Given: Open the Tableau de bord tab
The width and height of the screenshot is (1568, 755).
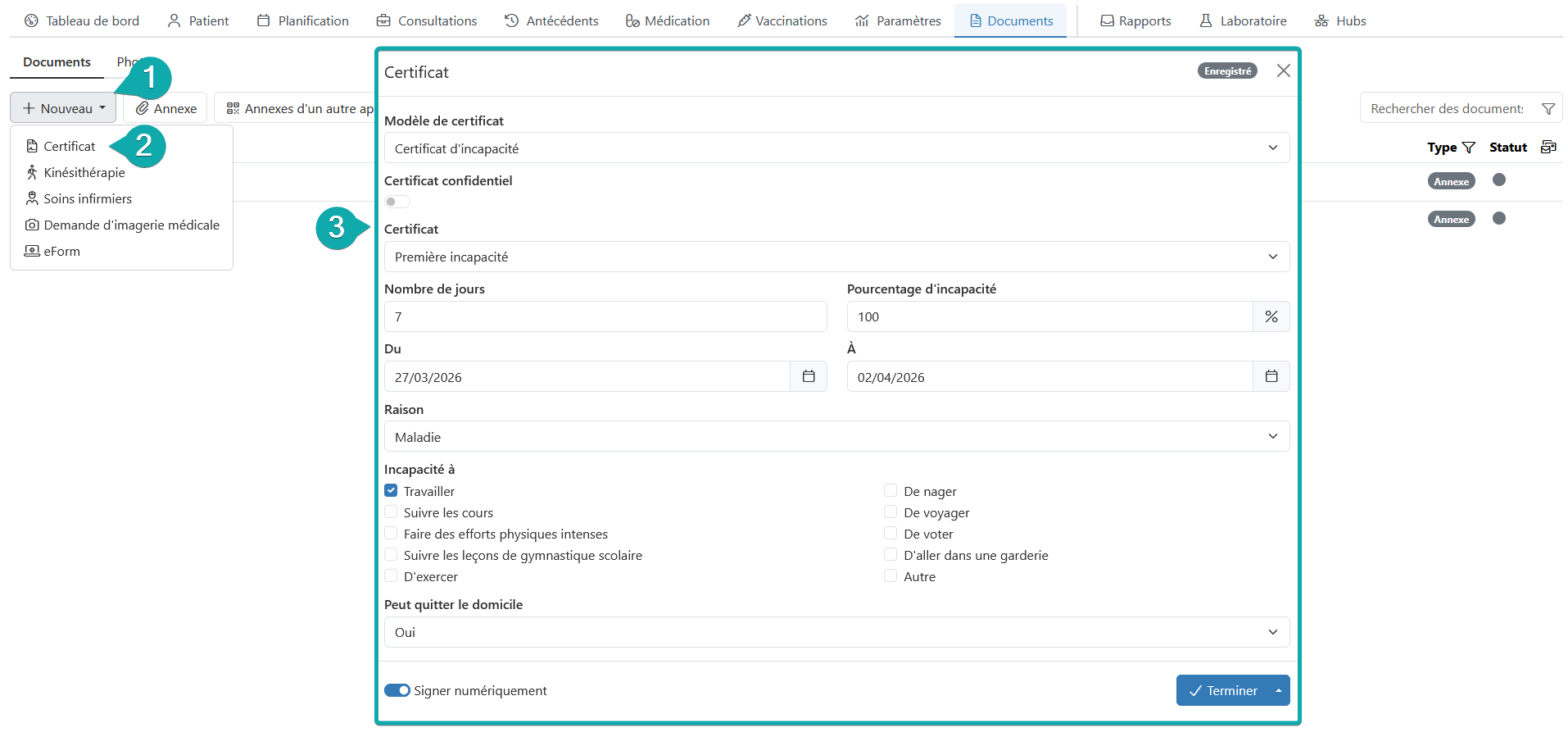Looking at the screenshot, I should pyautogui.click(x=82, y=20).
